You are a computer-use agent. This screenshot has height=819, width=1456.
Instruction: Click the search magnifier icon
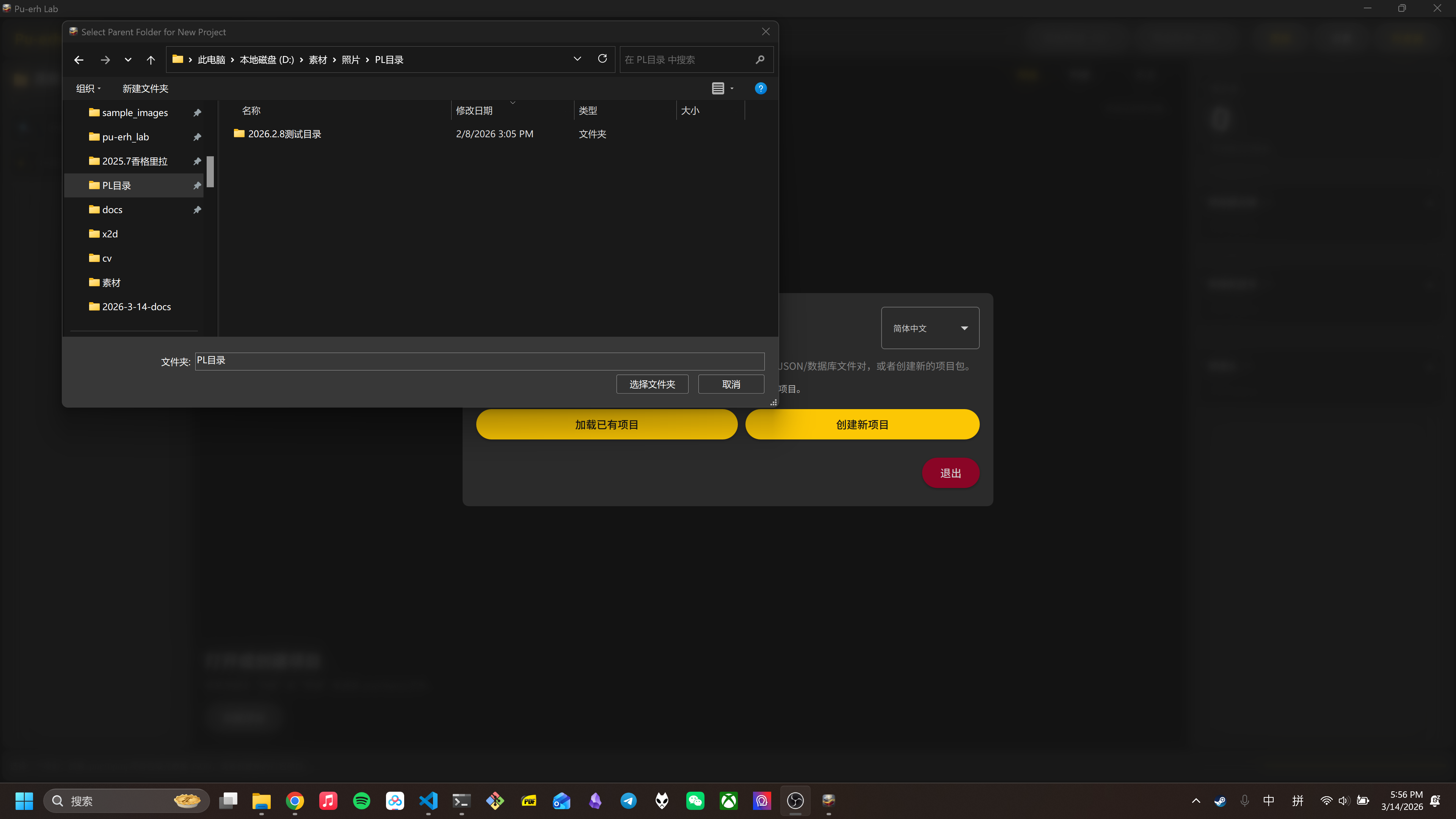click(759, 60)
